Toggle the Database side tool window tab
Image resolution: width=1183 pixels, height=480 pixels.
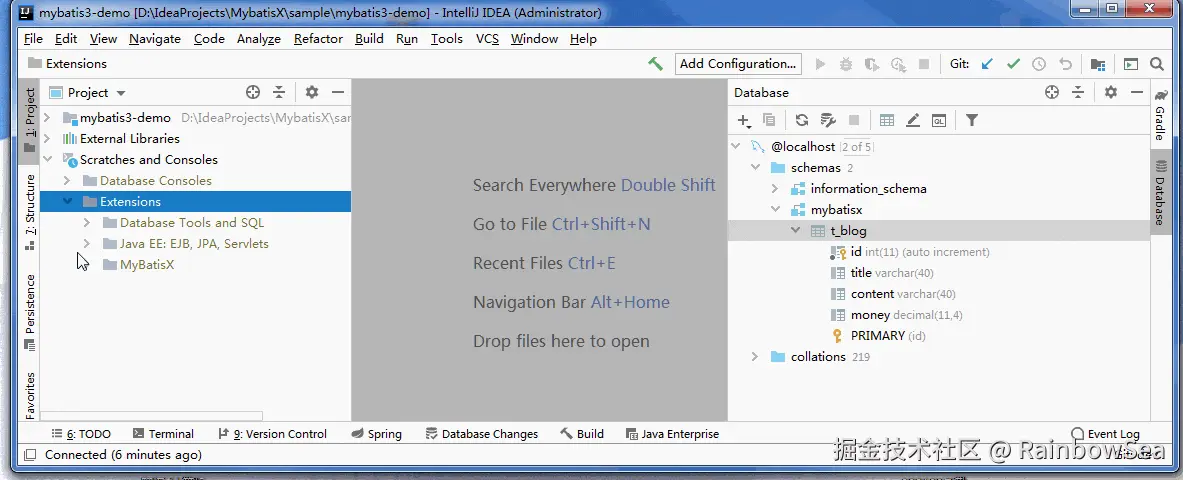1160,192
